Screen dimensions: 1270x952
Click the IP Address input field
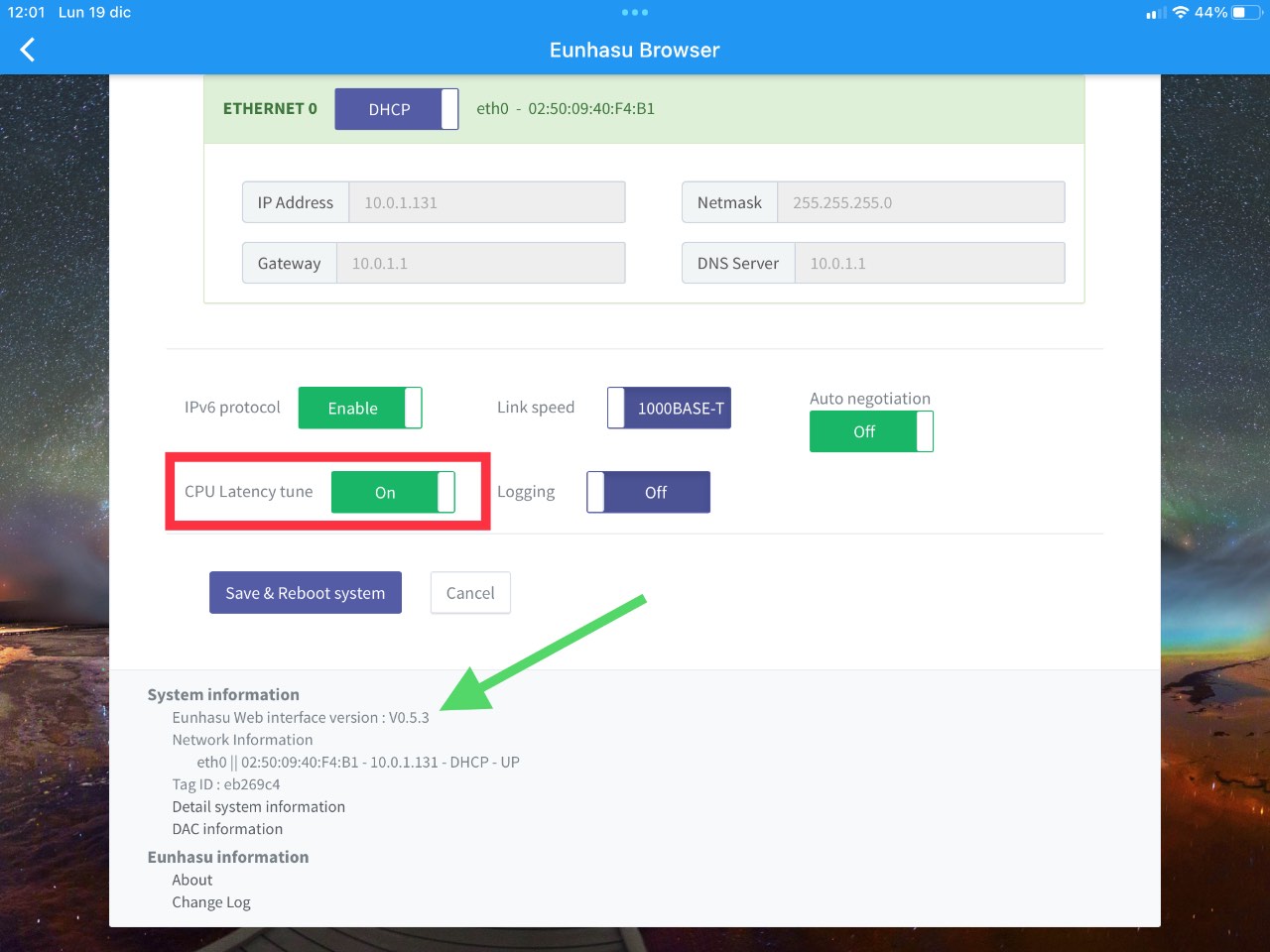coord(487,202)
